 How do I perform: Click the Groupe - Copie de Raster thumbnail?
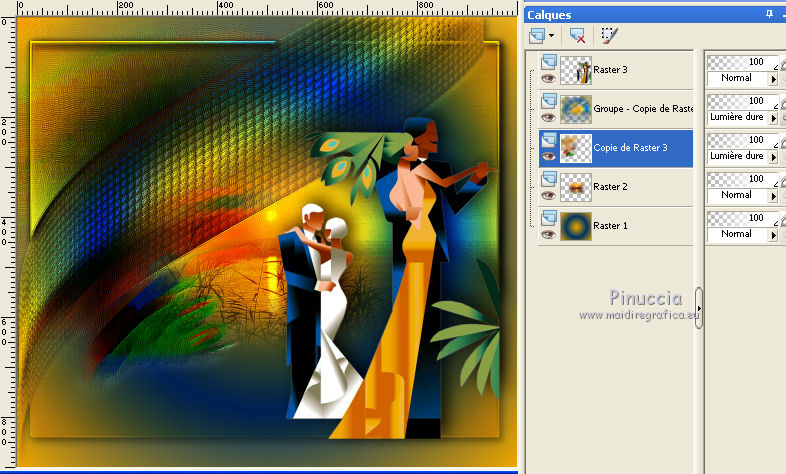click(x=576, y=109)
